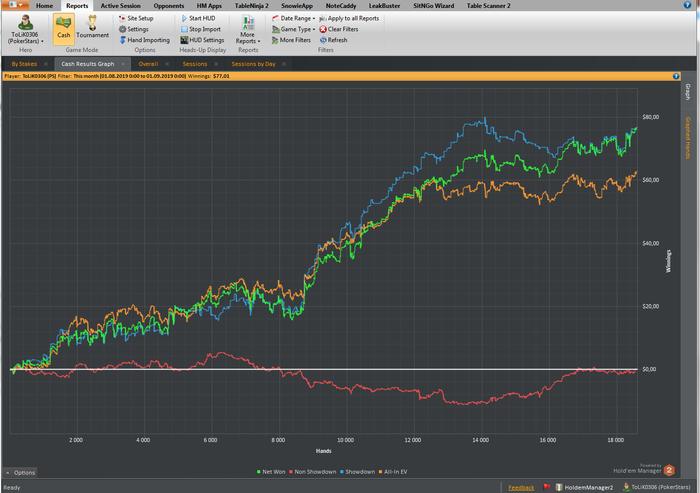Open the Reports ribbon tab

pos(77,6)
